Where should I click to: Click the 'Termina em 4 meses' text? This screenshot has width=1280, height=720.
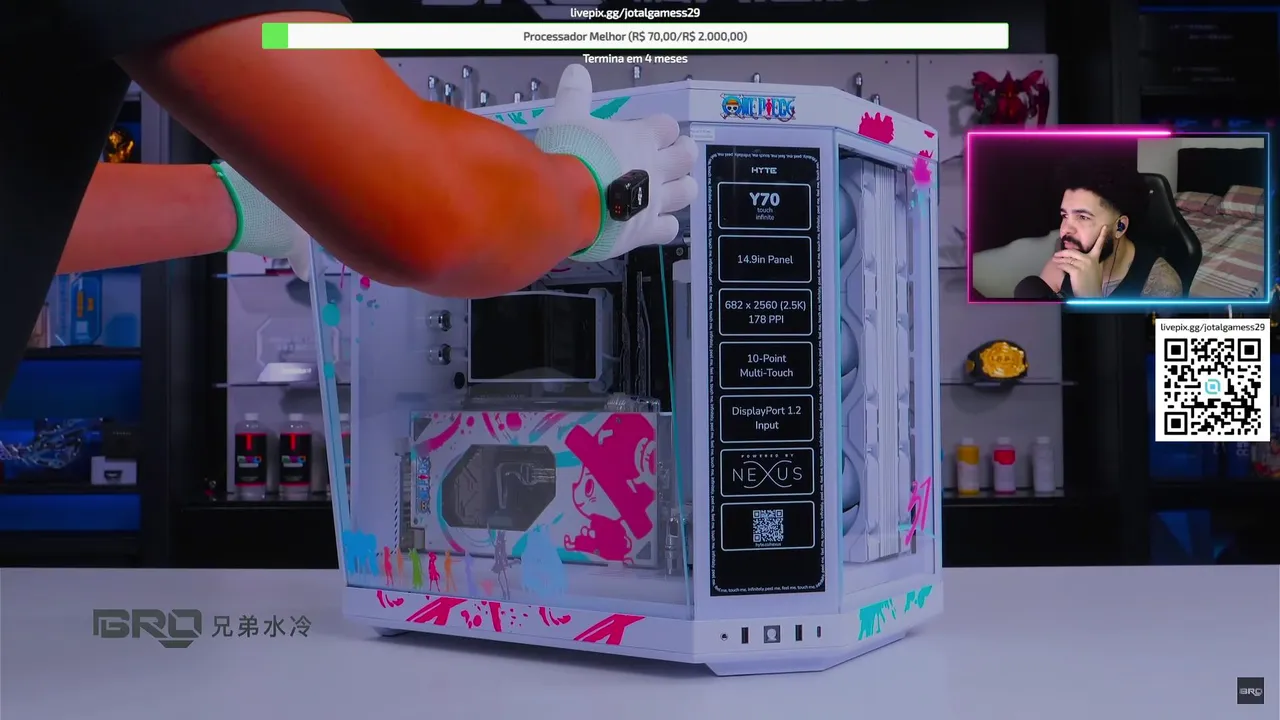(x=635, y=58)
